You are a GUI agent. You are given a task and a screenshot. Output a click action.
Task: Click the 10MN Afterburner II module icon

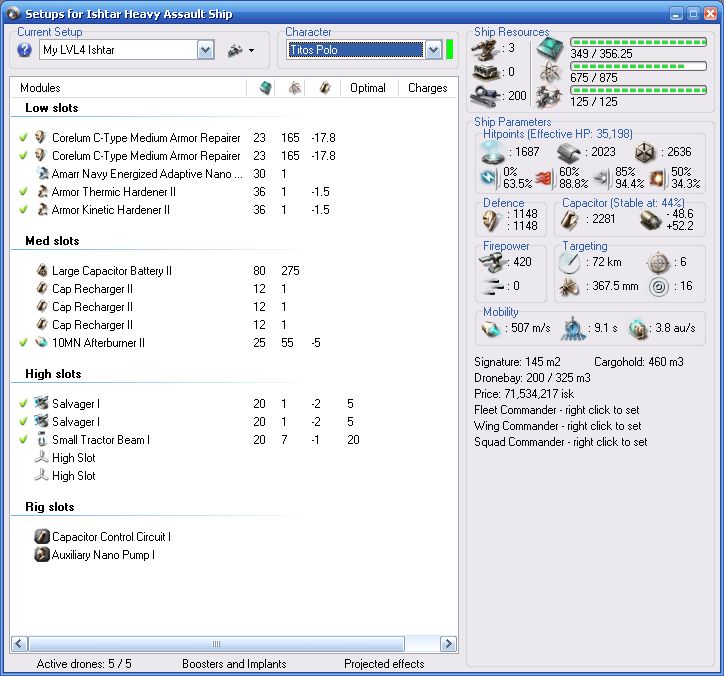(x=42, y=342)
